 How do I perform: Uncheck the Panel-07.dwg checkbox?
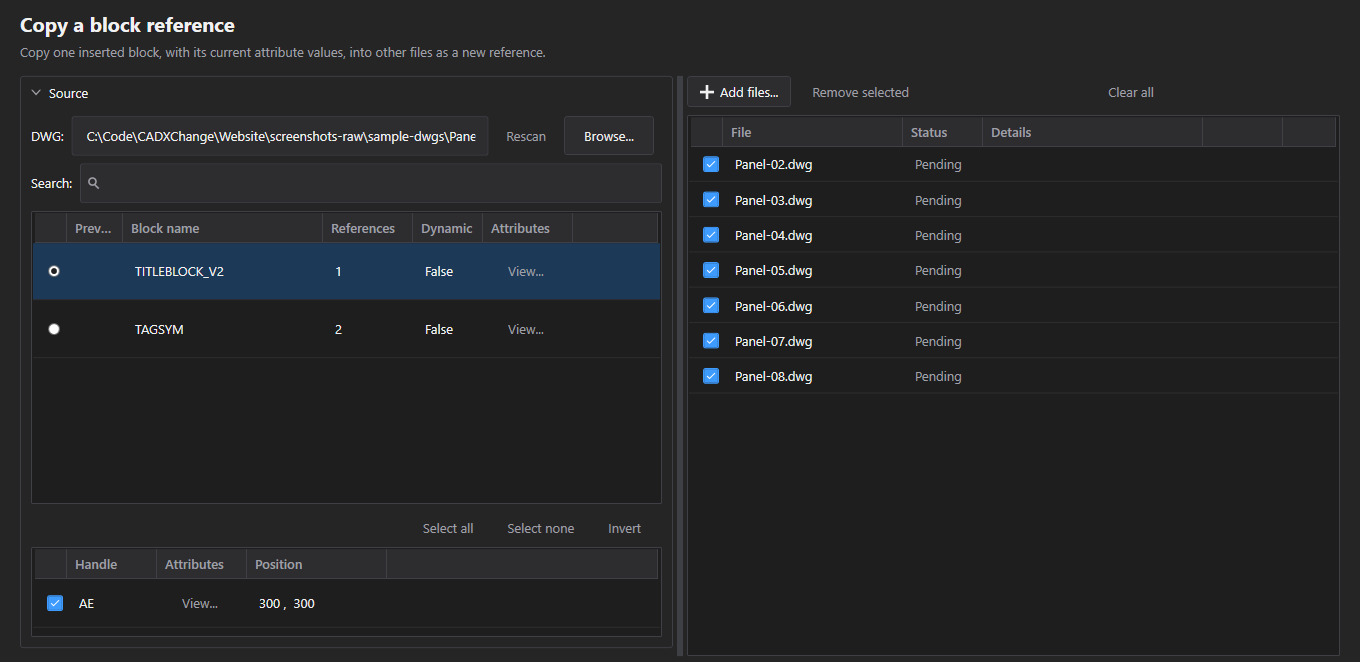click(711, 341)
